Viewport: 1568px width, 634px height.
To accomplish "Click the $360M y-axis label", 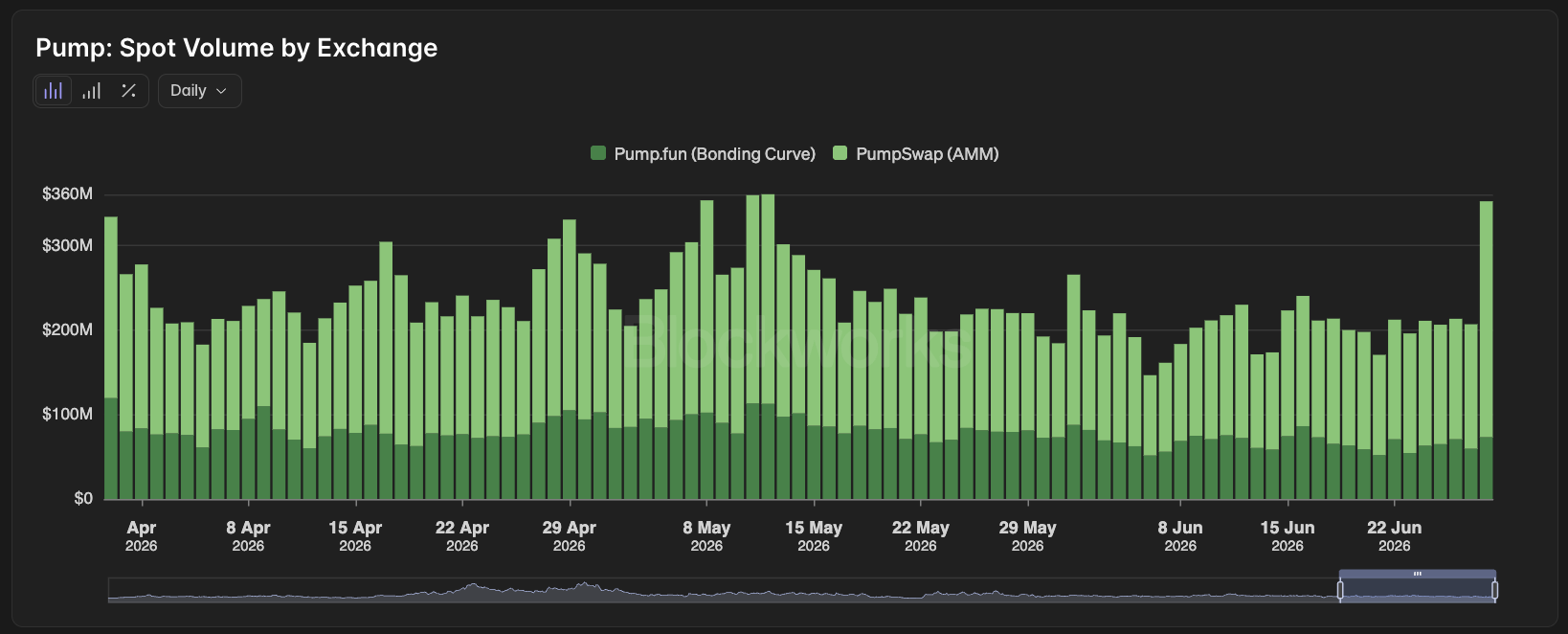I will (x=67, y=193).
